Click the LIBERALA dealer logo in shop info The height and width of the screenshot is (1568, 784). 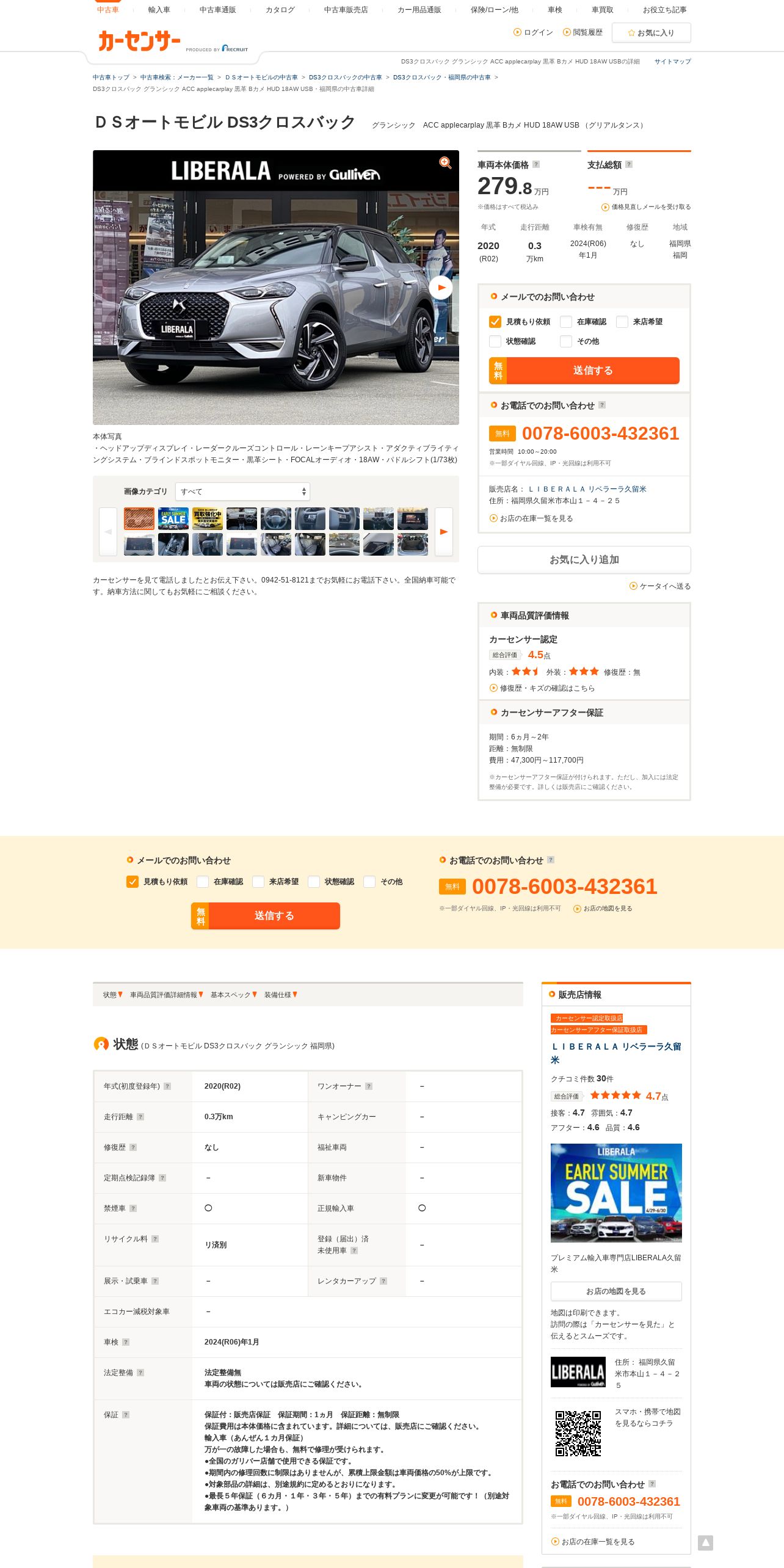[578, 1371]
